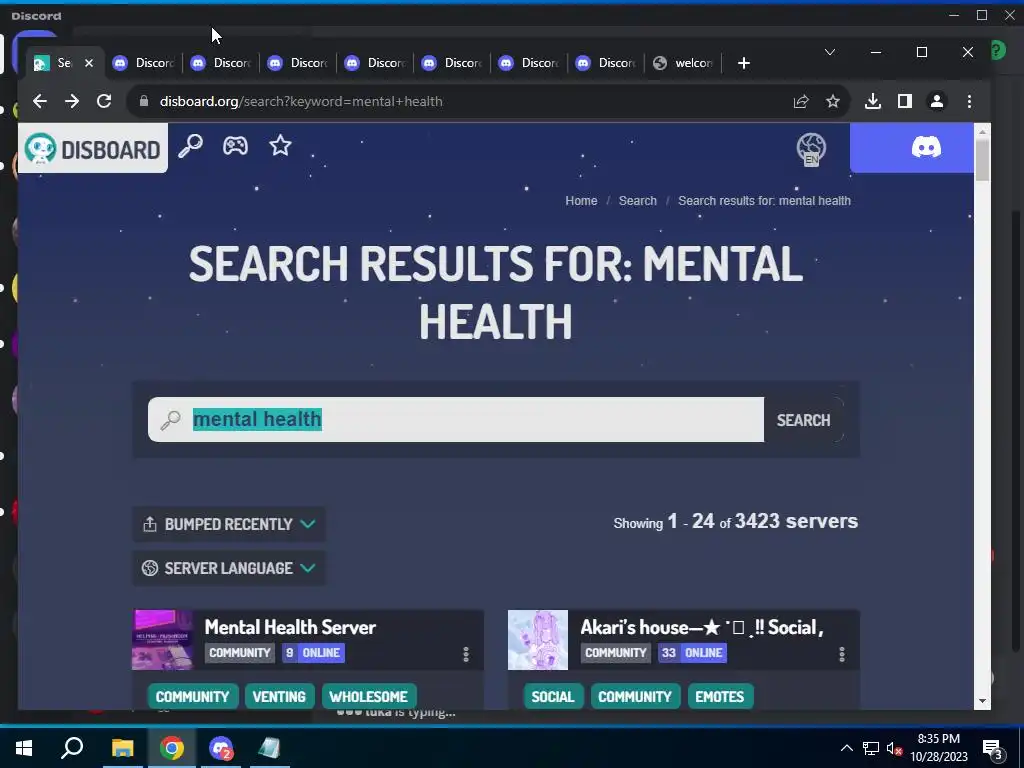Open the Chrome three-dot menu
Screen dimensions: 1024x768
tap(969, 101)
